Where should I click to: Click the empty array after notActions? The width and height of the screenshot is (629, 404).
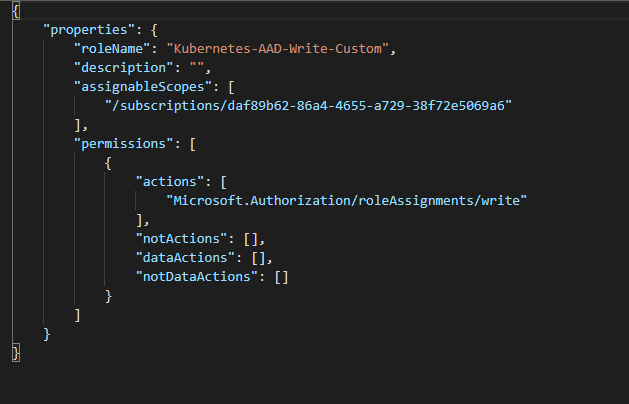coord(251,239)
